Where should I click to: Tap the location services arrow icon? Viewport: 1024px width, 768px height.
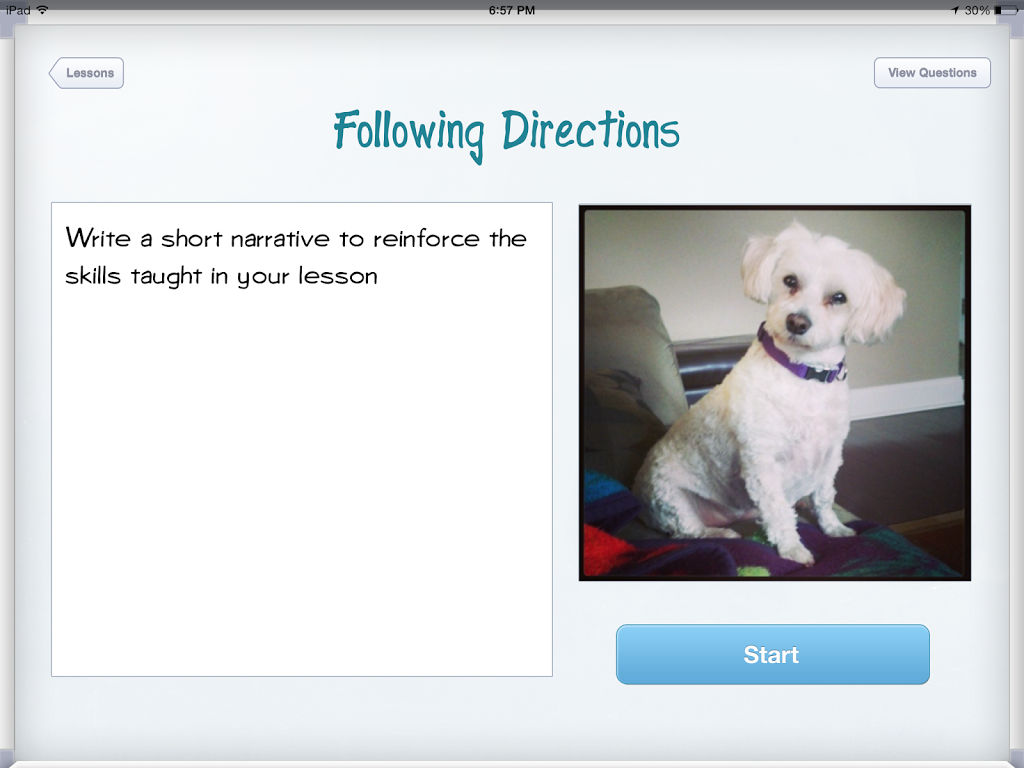(955, 10)
